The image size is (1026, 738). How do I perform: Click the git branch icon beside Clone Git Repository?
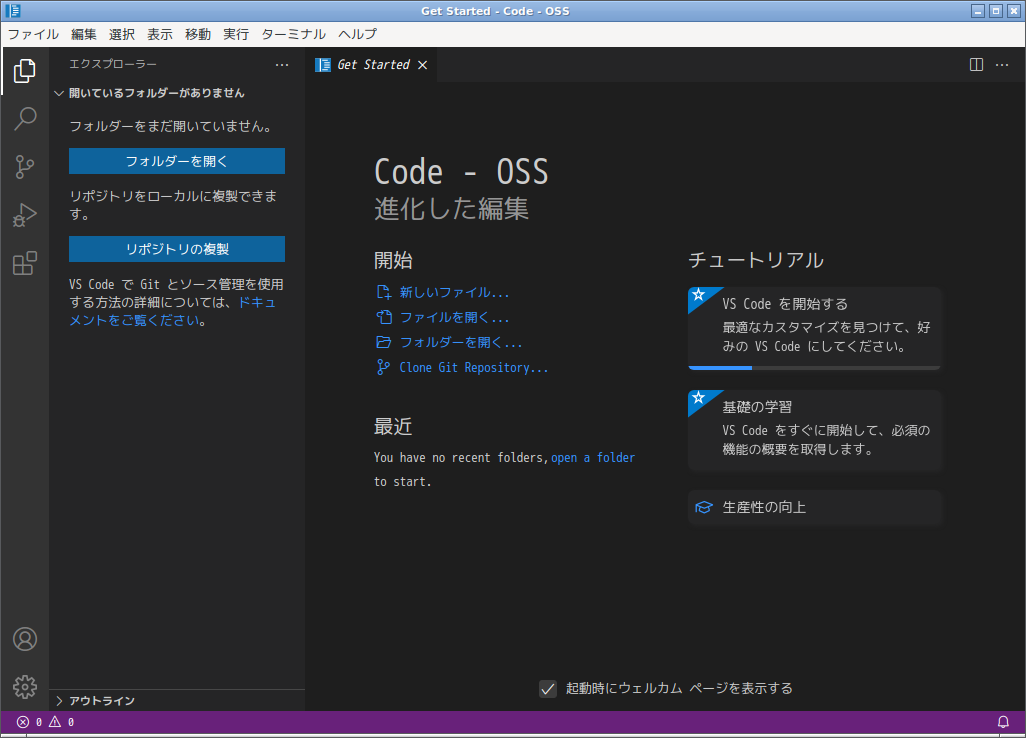coord(383,368)
